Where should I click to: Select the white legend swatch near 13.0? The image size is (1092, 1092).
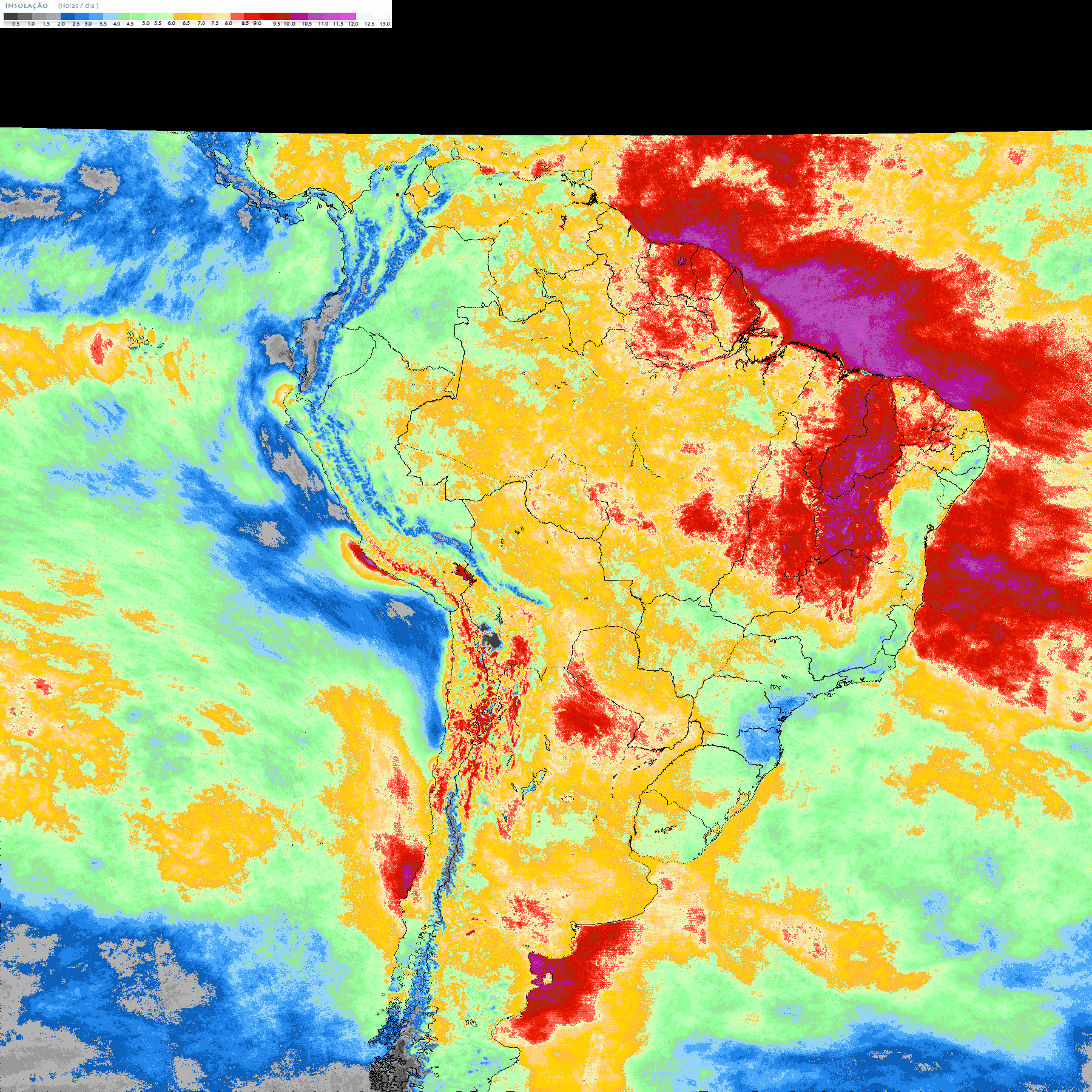tap(381, 16)
